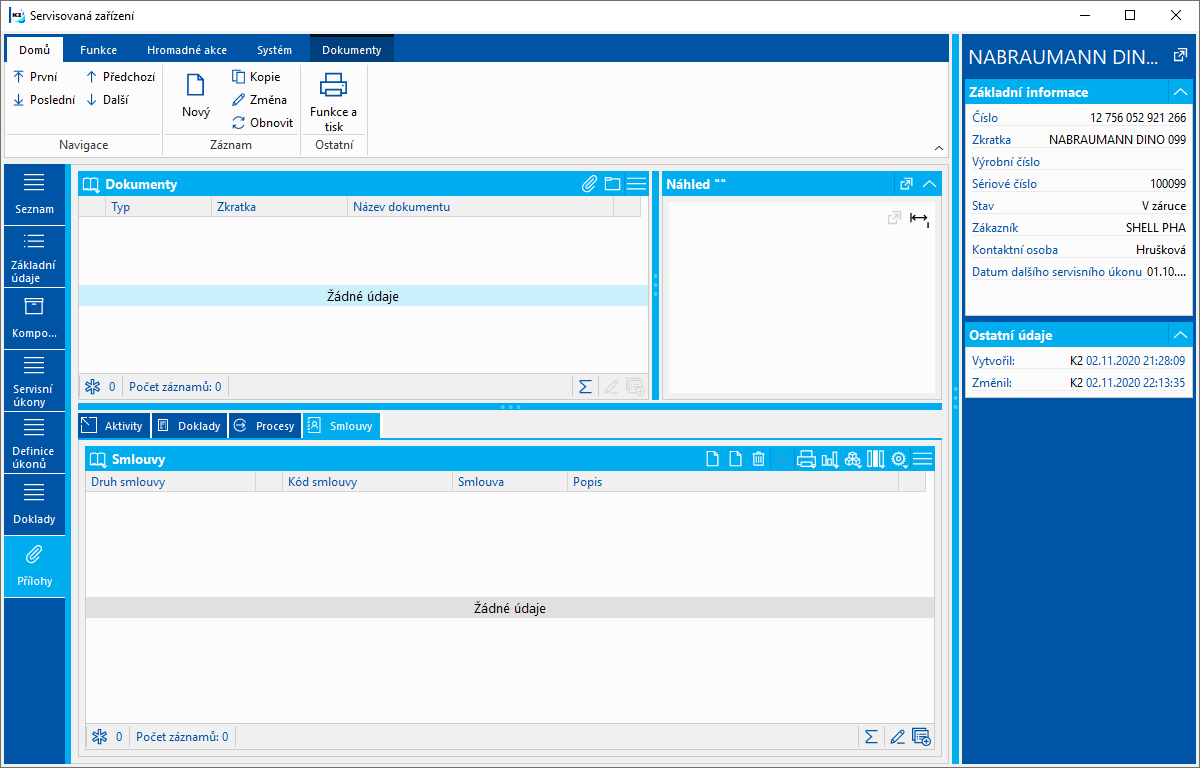Switch to the Doklady bottom tab
Image resolution: width=1200 pixels, height=768 pixels.
click(x=189, y=425)
